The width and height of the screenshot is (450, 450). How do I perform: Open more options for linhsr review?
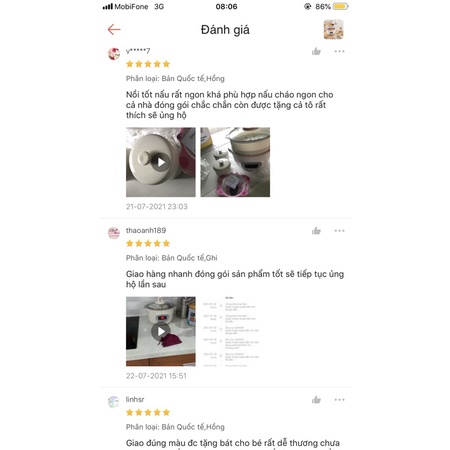pyautogui.click(x=339, y=400)
